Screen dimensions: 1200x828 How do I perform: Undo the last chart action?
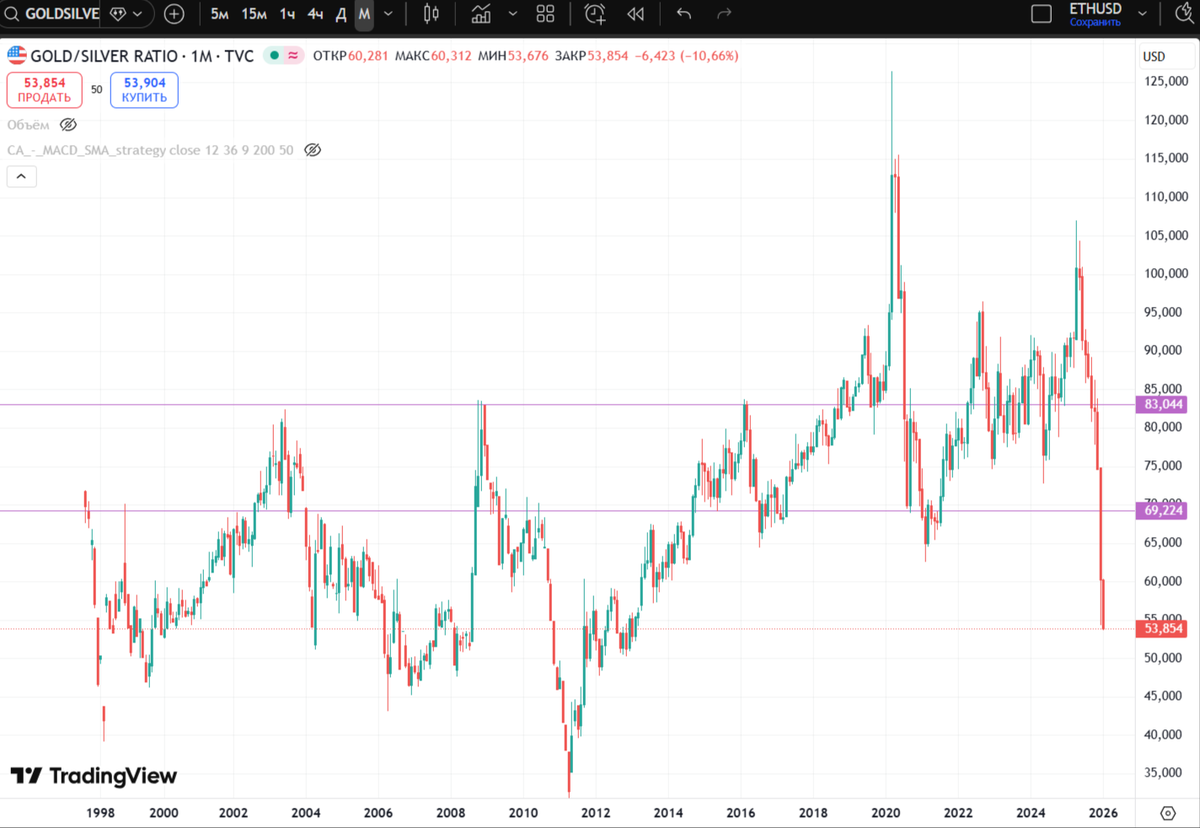[x=684, y=14]
